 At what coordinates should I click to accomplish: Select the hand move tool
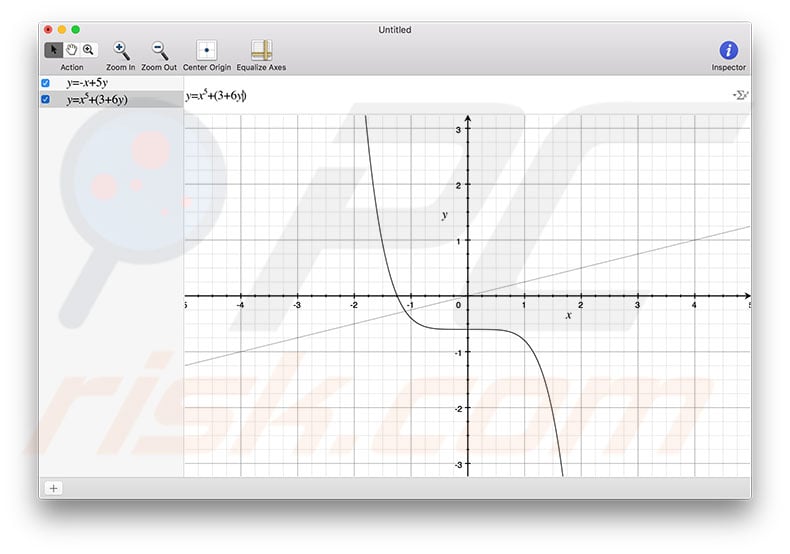tap(71, 50)
